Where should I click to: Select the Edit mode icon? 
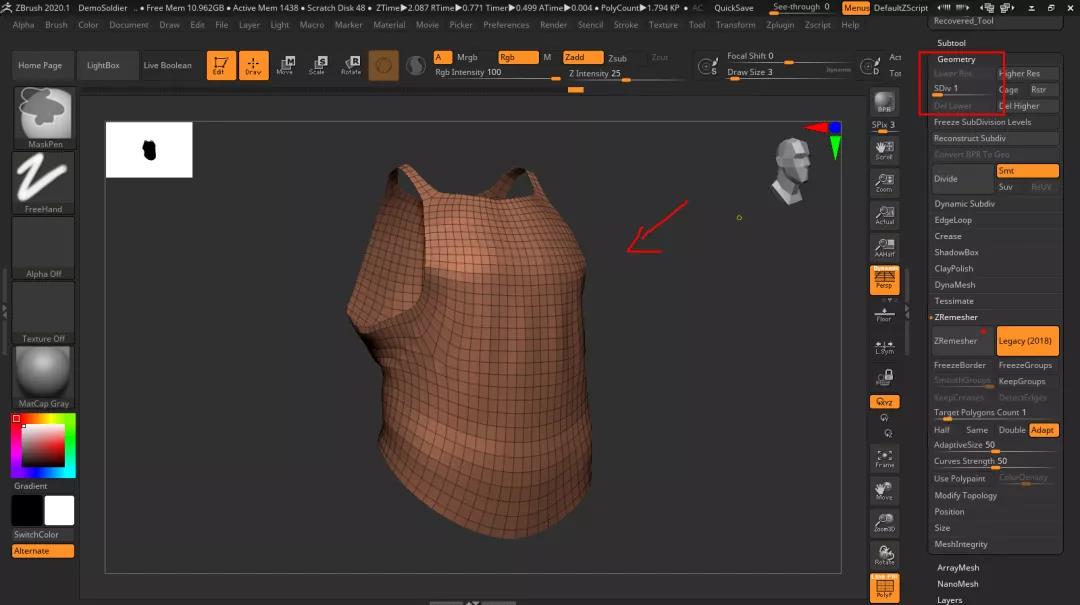tap(221, 66)
